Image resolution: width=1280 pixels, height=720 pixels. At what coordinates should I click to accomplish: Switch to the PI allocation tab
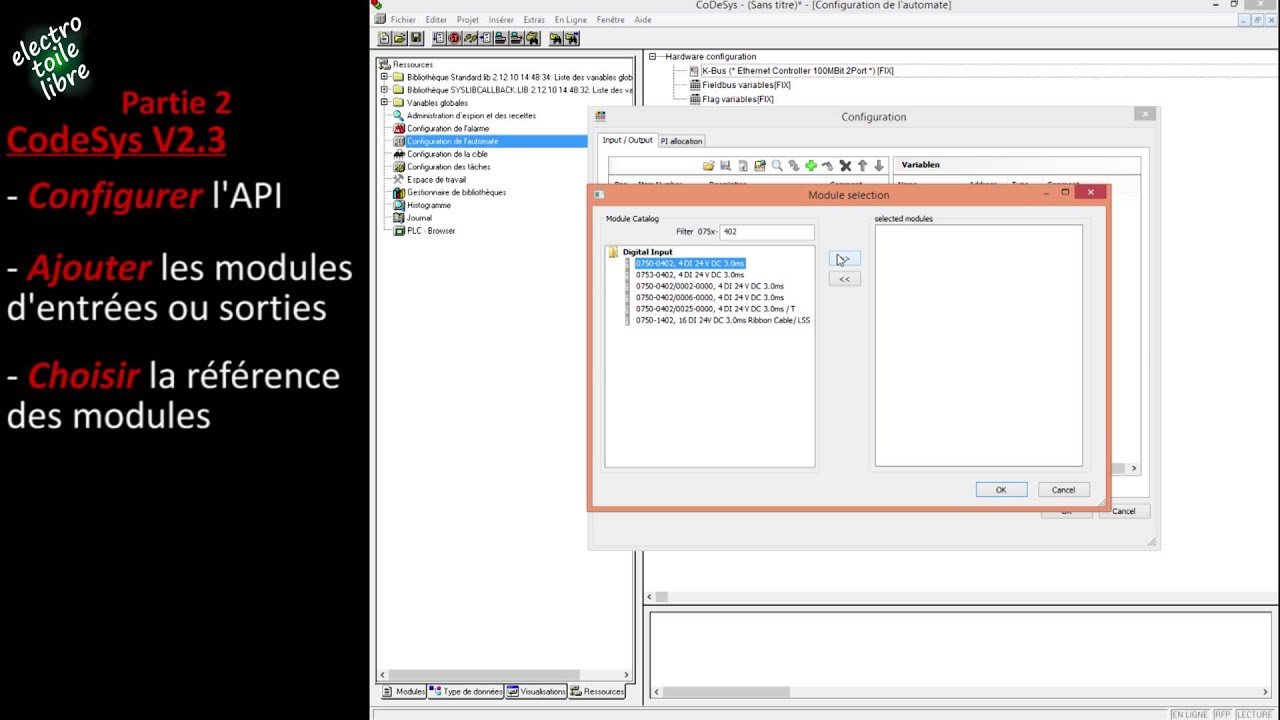tap(682, 141)
